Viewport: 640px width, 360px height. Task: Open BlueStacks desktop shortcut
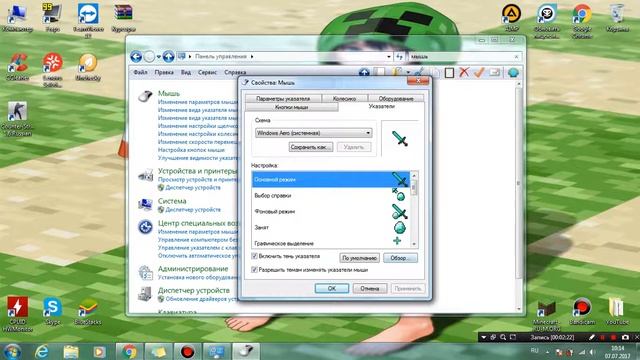[88, 311]
